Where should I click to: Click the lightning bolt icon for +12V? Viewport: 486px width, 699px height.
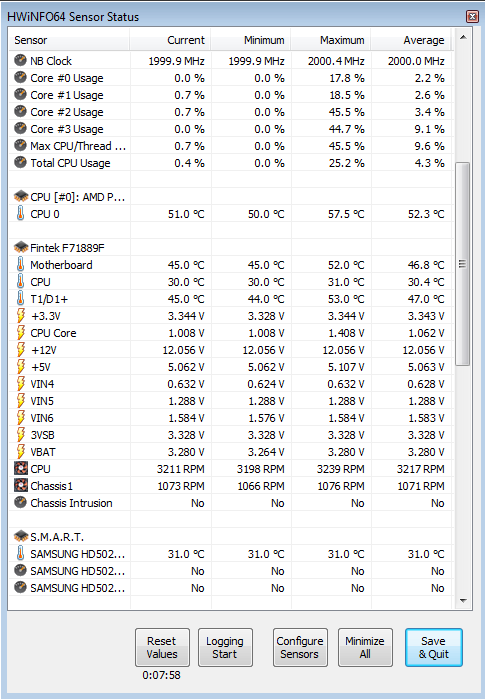[x=21, y=350]
